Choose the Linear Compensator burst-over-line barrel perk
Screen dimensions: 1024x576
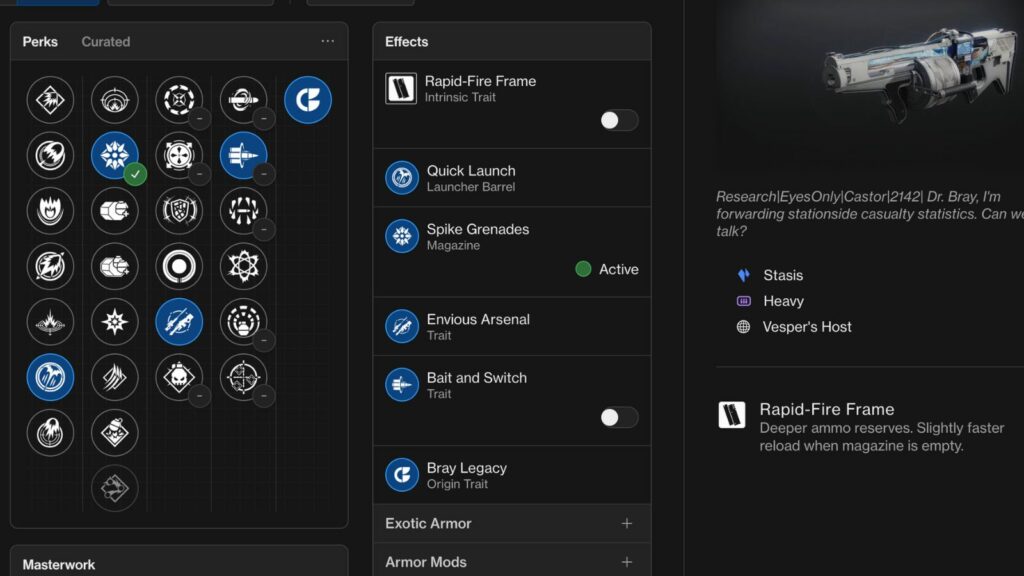pos(50,321)
